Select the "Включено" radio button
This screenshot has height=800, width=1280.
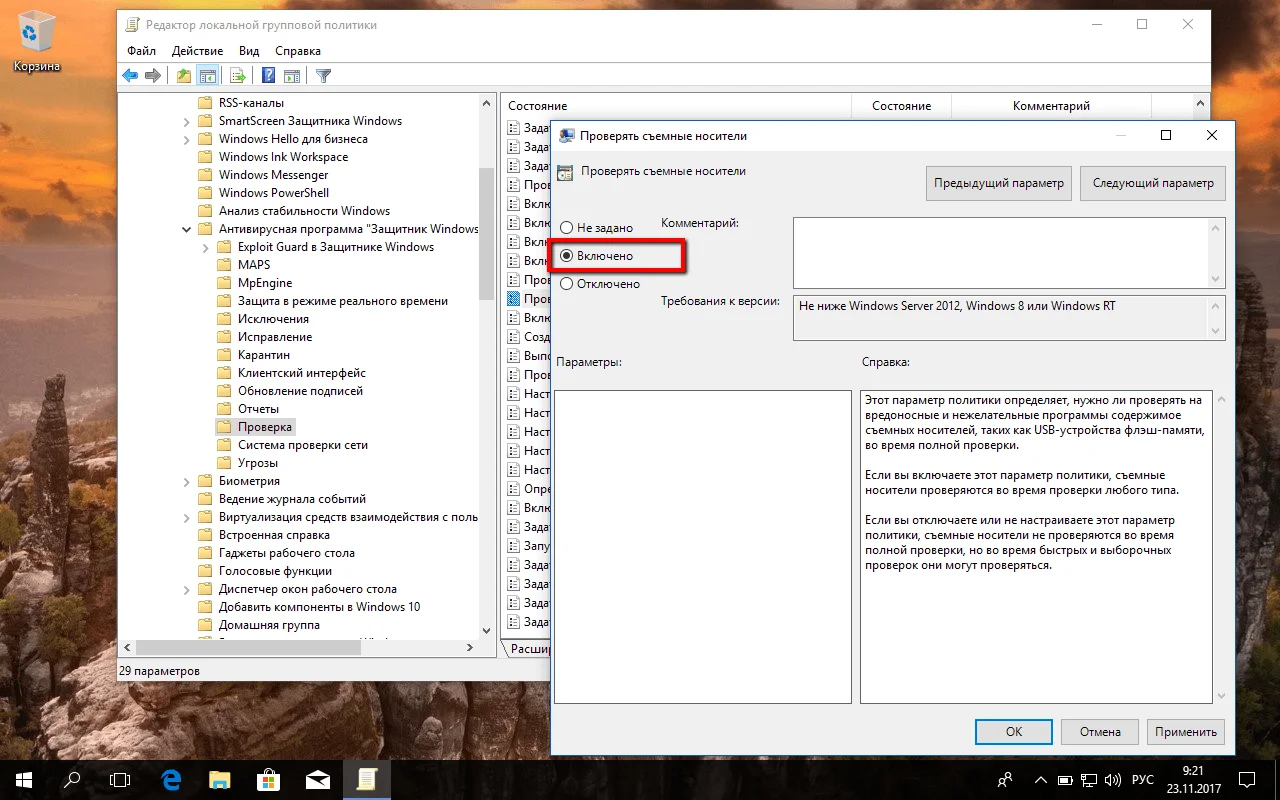(x=567, y=256)
